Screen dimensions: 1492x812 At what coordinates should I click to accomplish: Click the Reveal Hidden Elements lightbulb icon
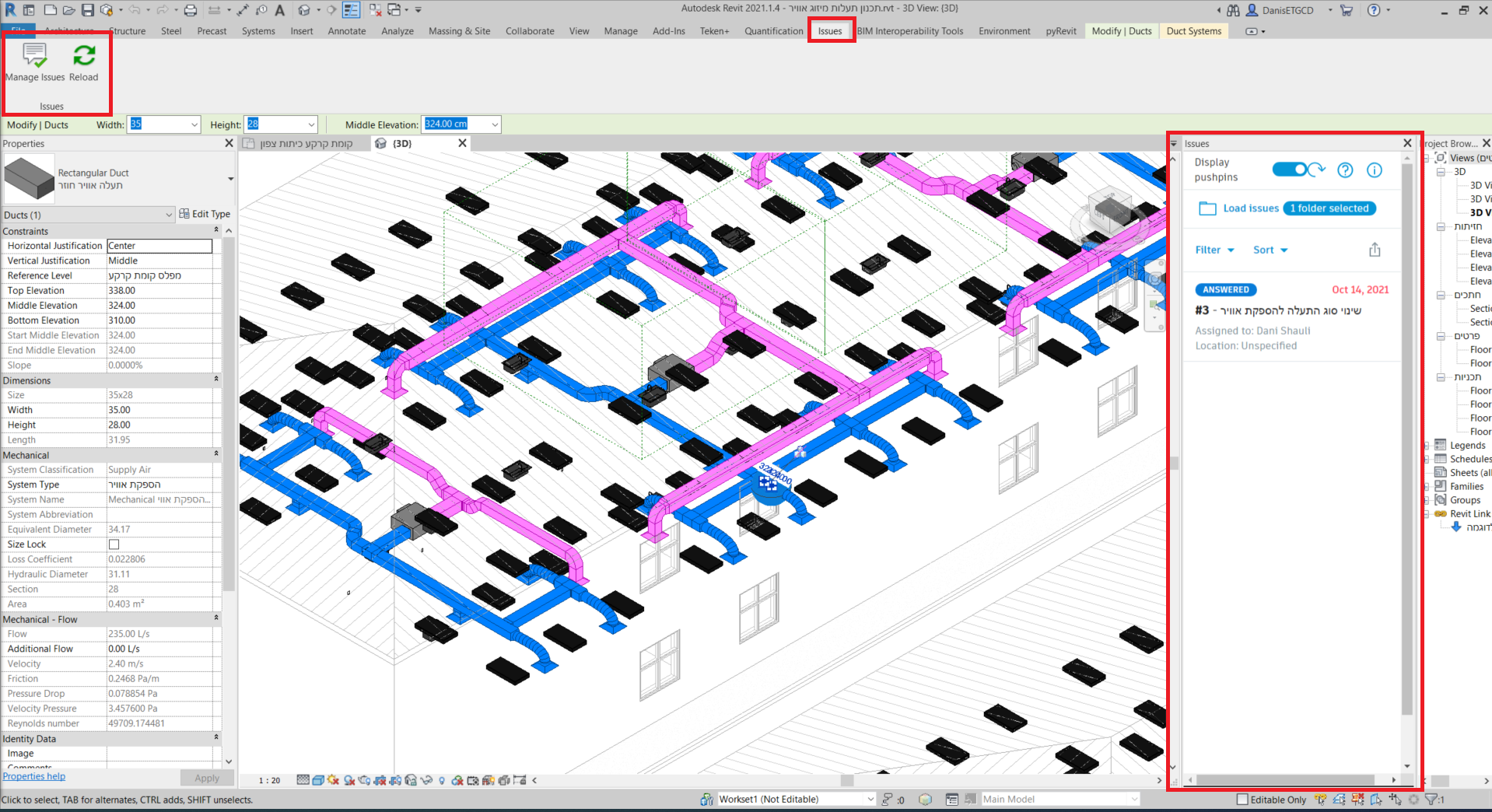(x=442, y=780)
